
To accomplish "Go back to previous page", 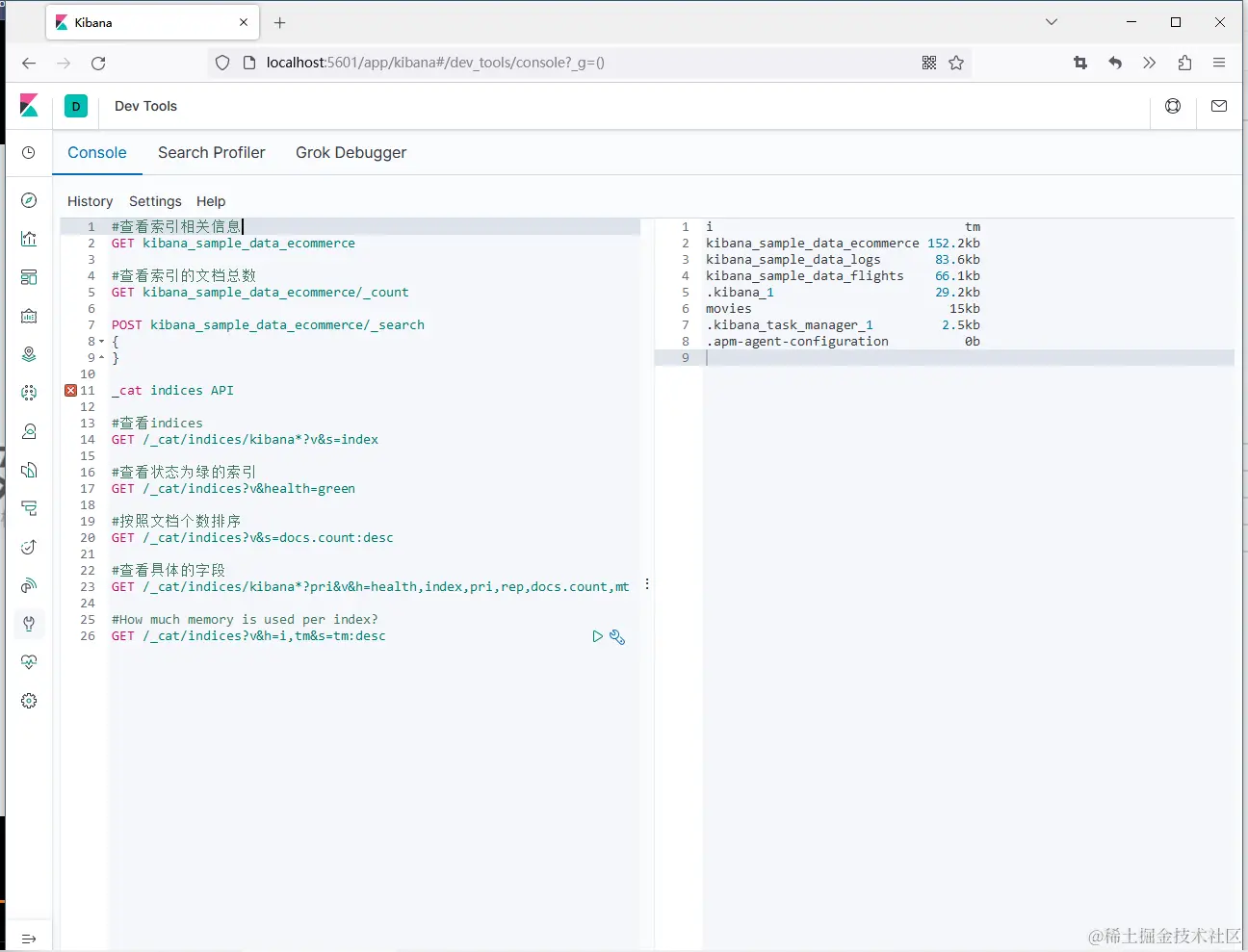I will pos(29,63).
